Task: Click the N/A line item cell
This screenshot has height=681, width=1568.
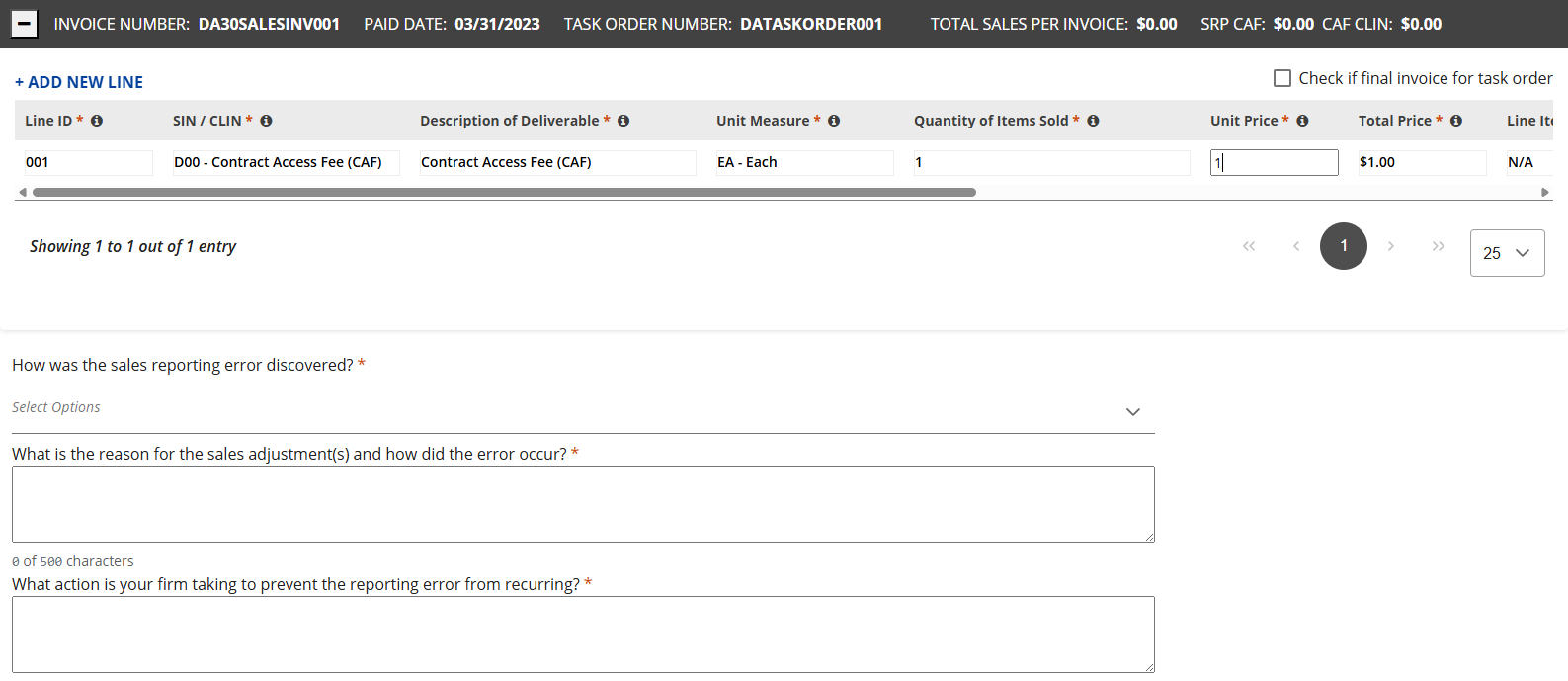Action: 1529,162
